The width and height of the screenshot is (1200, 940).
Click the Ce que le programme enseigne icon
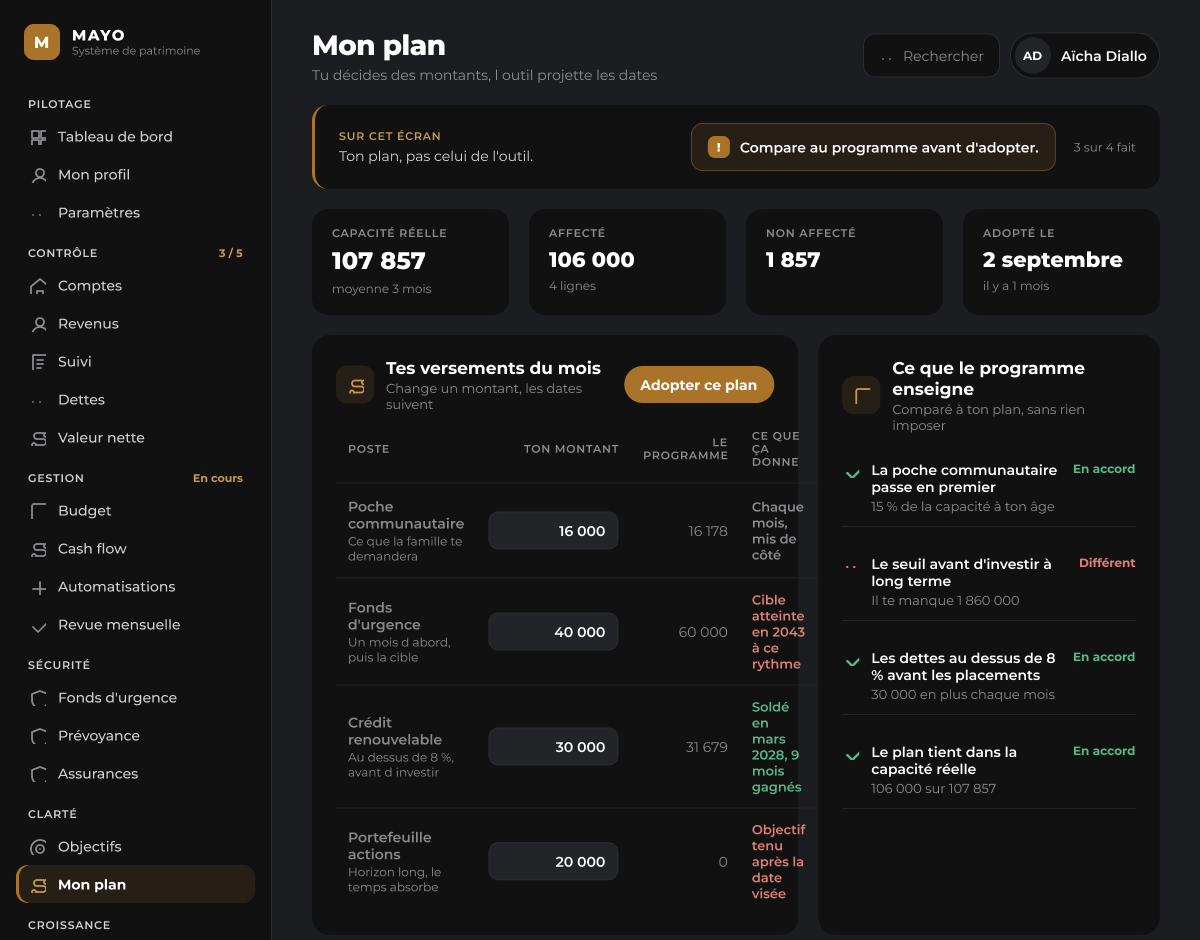(x=861, y=395)
